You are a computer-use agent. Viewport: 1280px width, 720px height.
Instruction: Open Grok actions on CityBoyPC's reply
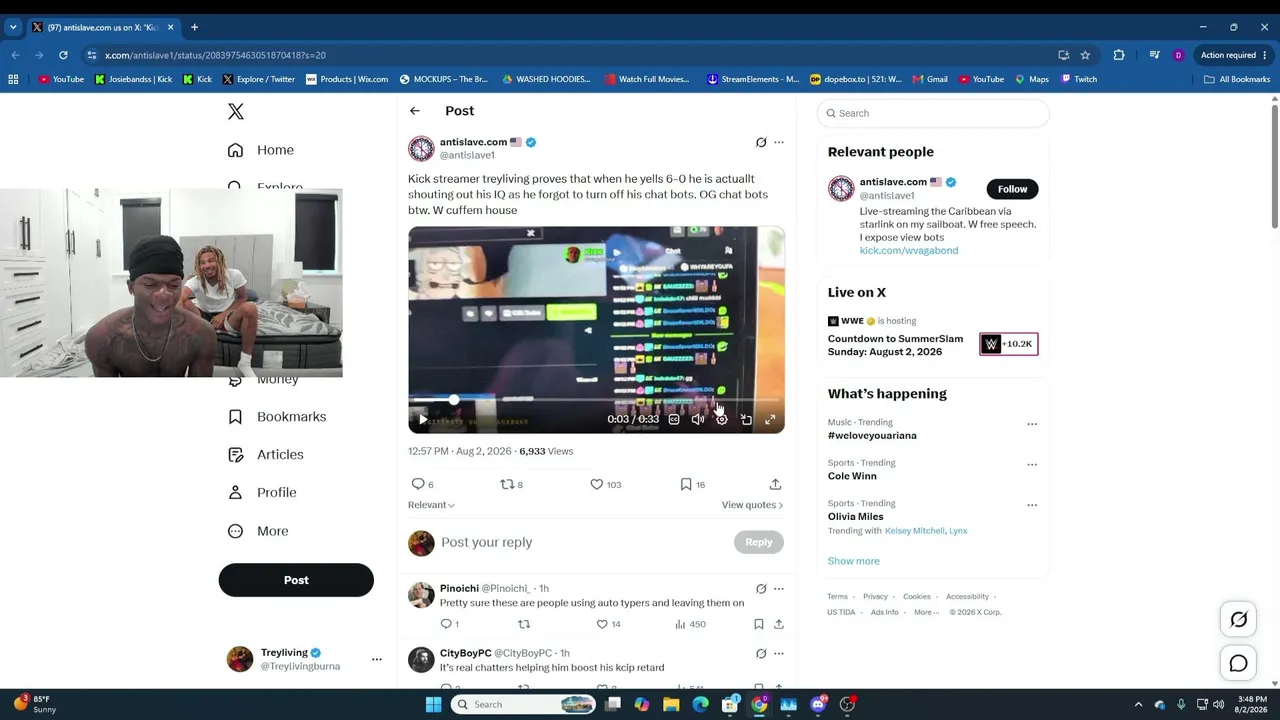pos(761,653)
